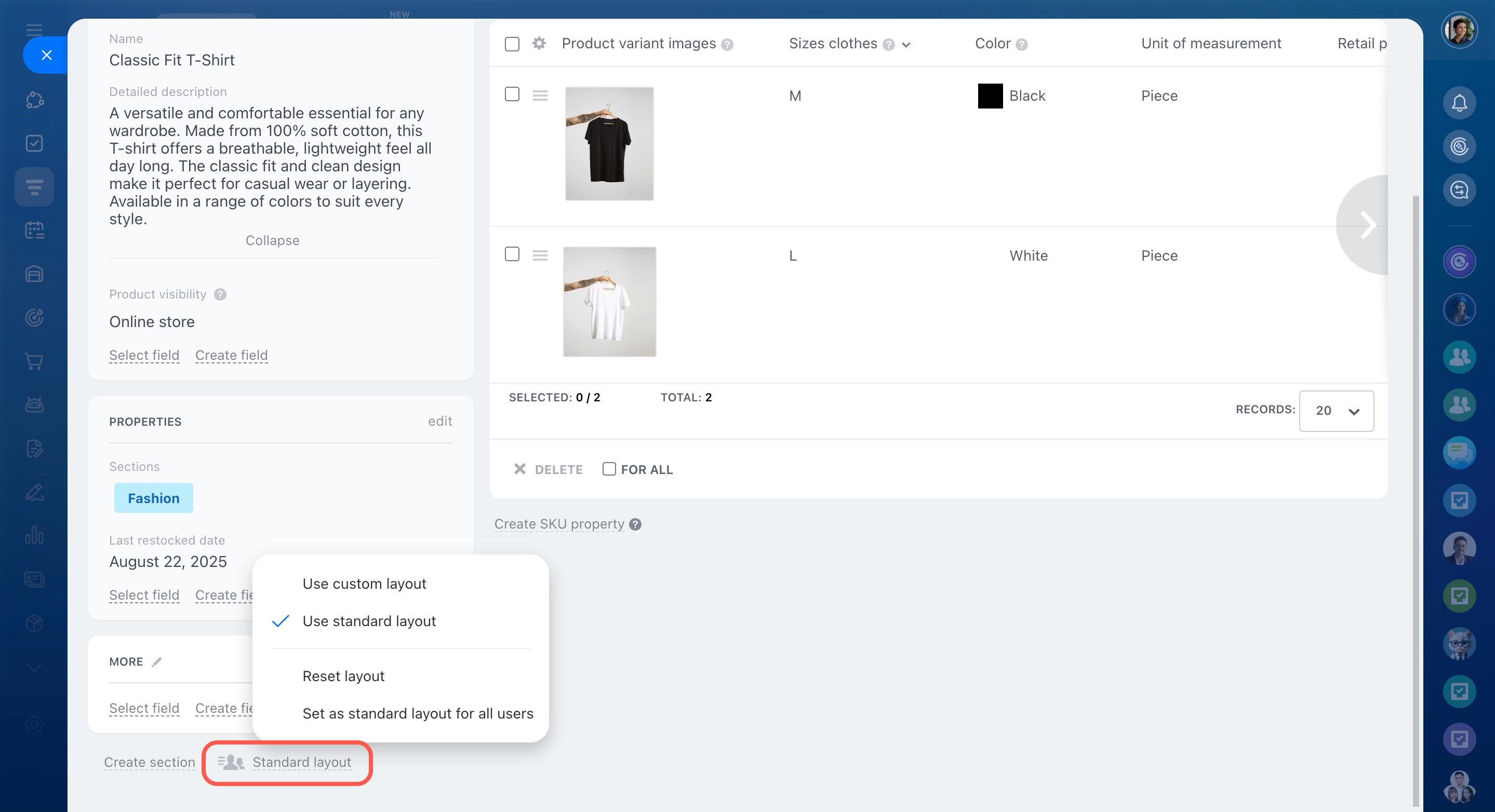1495x812 pixels.
Task: Click the blue close slider button
Action: pyautogui.click(x=46, y=55)
